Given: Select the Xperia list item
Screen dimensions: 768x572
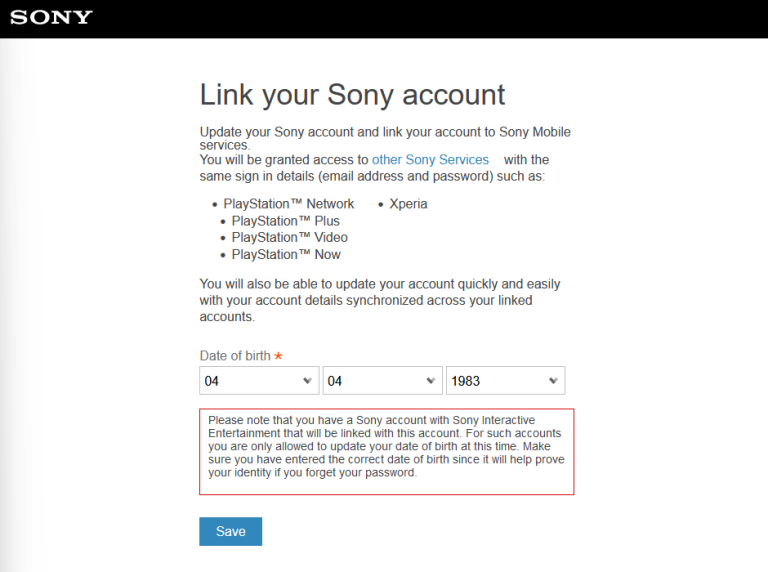Looking at the screenshot, I should pyautogui.click(x=408, y=204).
